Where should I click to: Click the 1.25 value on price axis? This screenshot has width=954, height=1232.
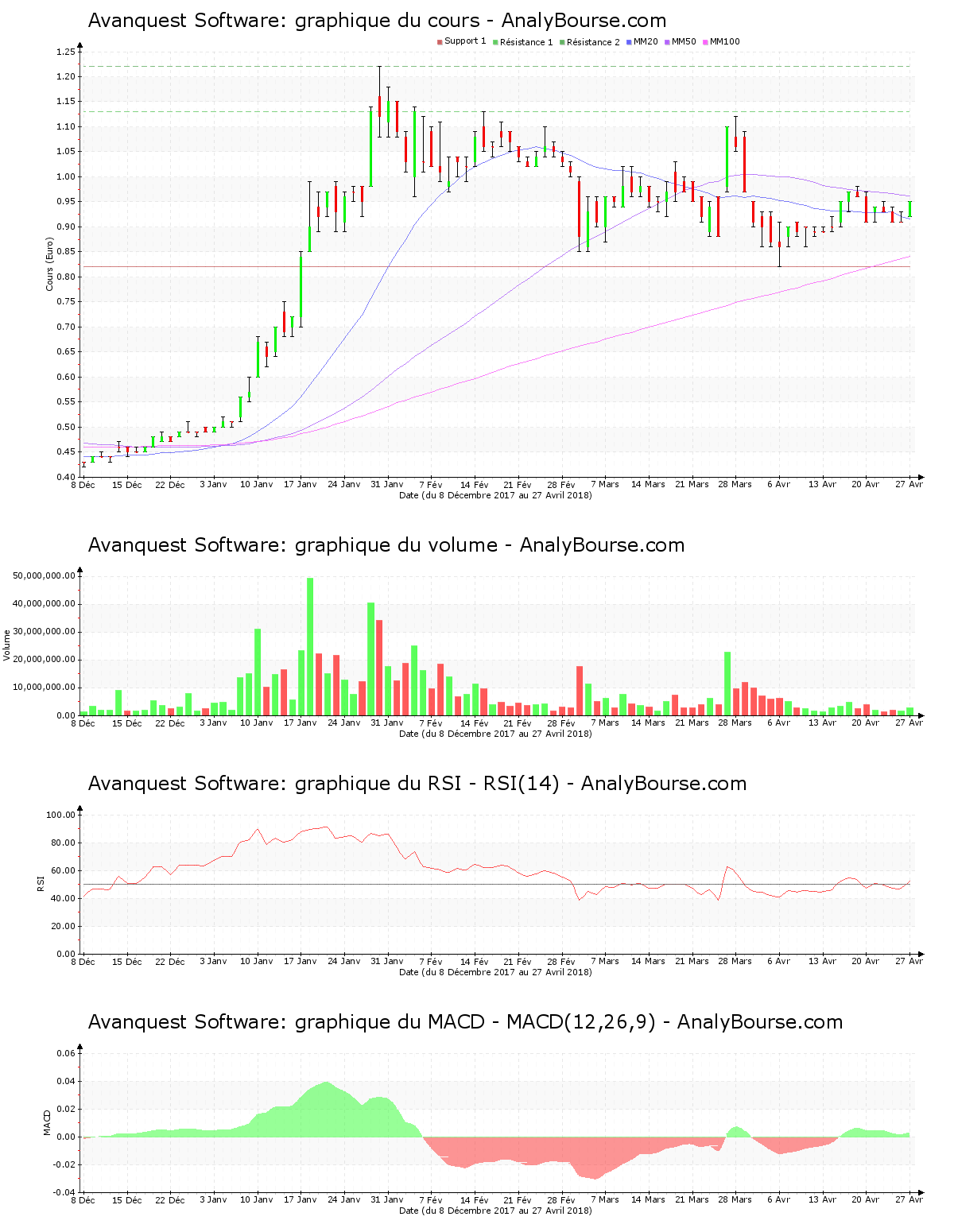(65, 52)
